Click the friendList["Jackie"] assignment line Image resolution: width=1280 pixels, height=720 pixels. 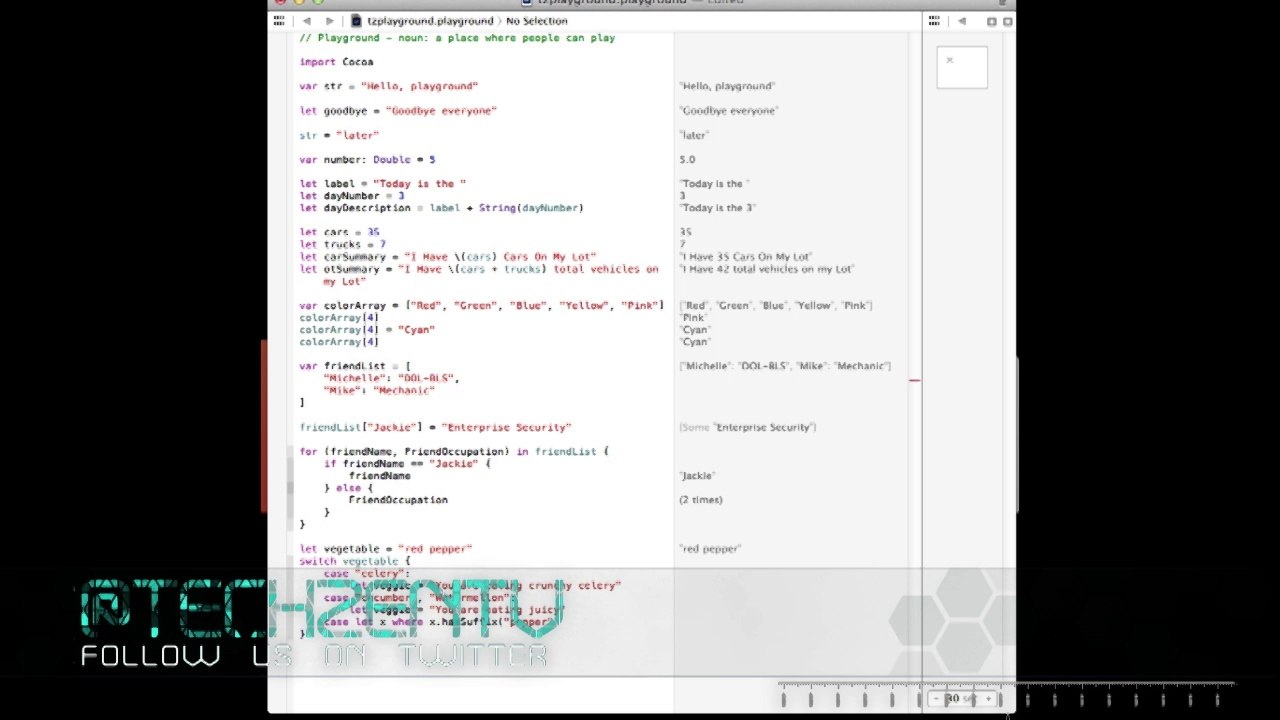coord(435,427)
